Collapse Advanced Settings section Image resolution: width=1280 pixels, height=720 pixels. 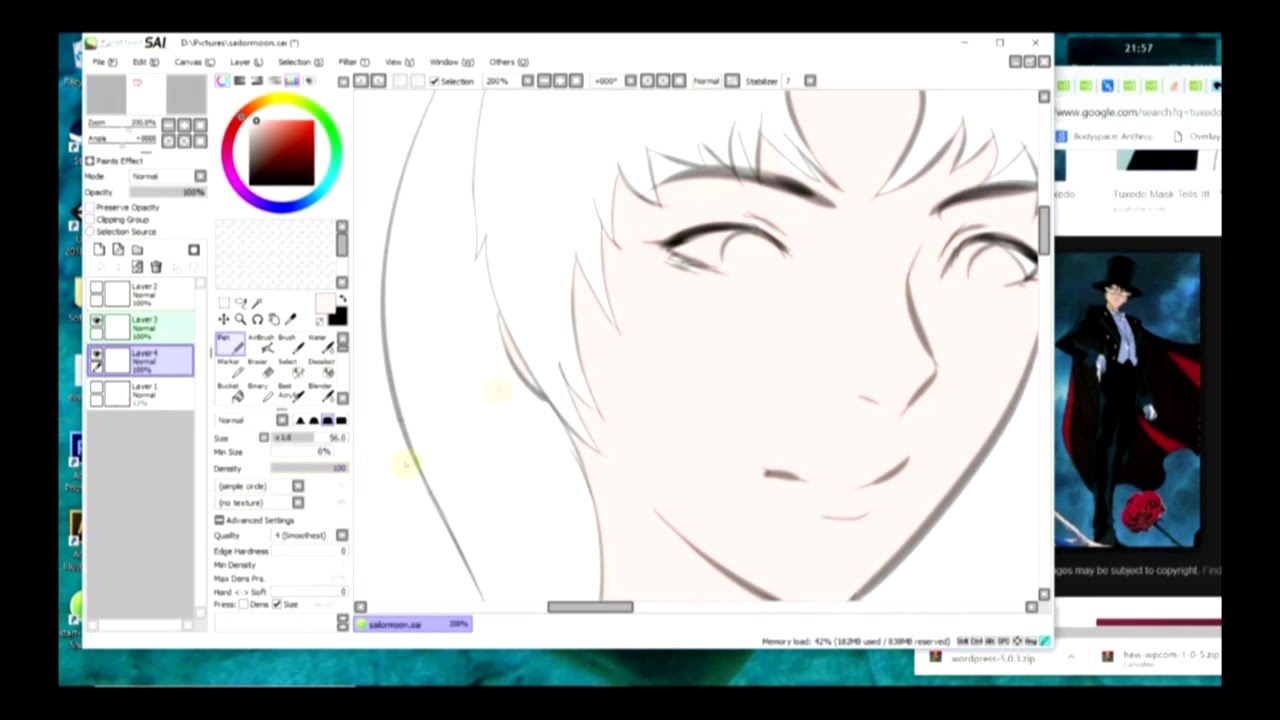tap(219, 520)
